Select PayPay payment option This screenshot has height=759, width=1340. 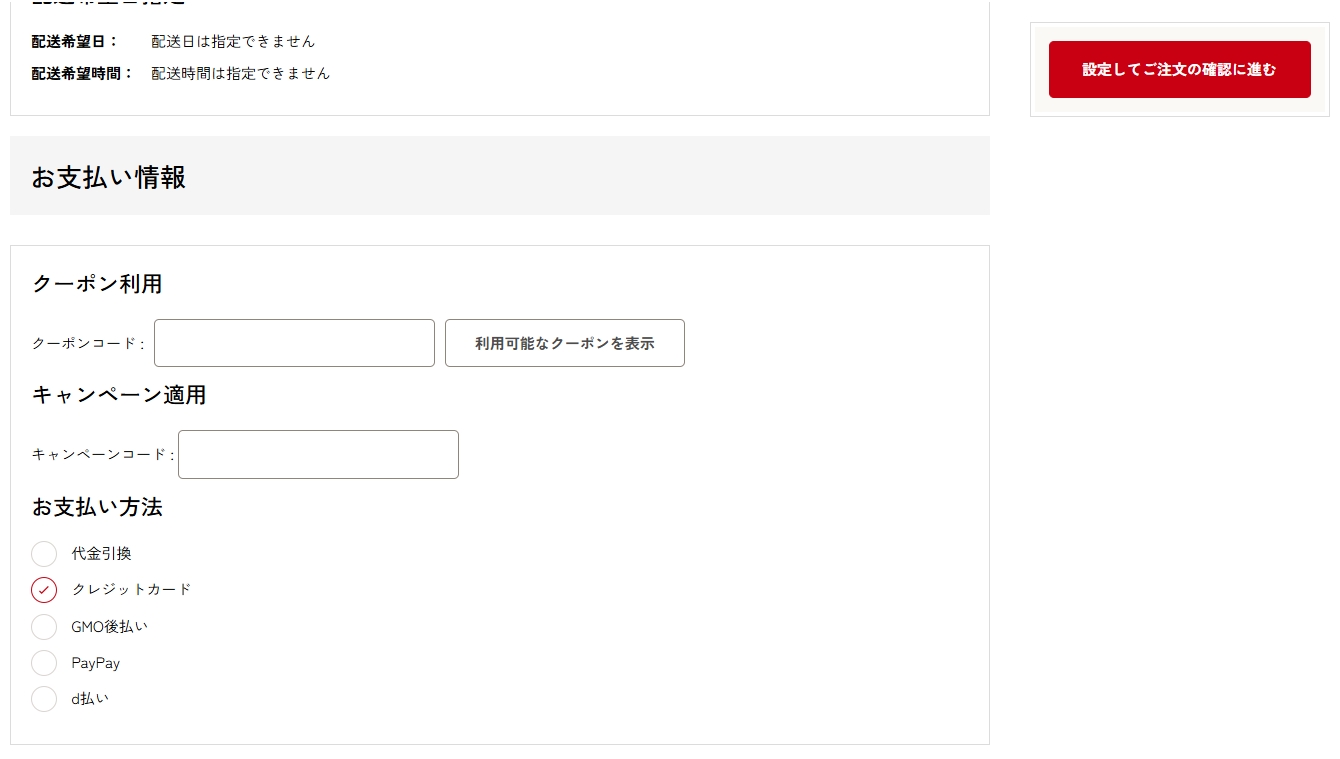[44, 663]
